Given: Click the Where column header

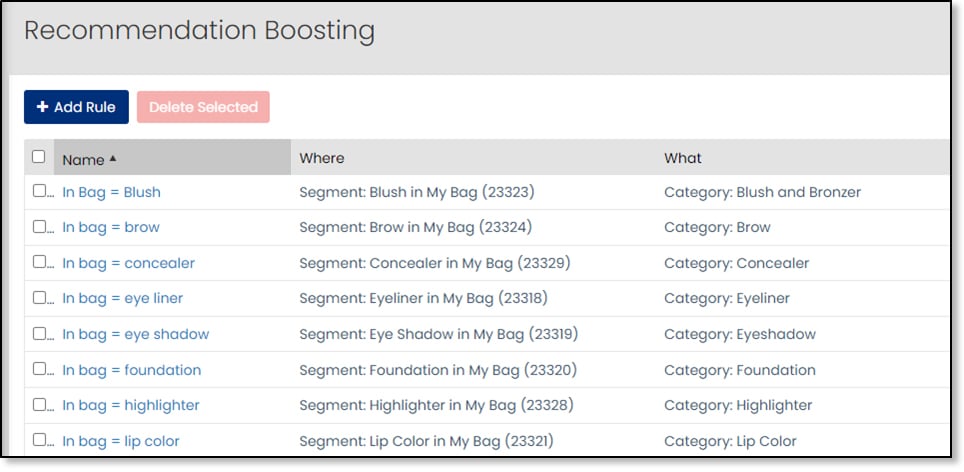Looking at the screenshot, I should tap(322, 158).
